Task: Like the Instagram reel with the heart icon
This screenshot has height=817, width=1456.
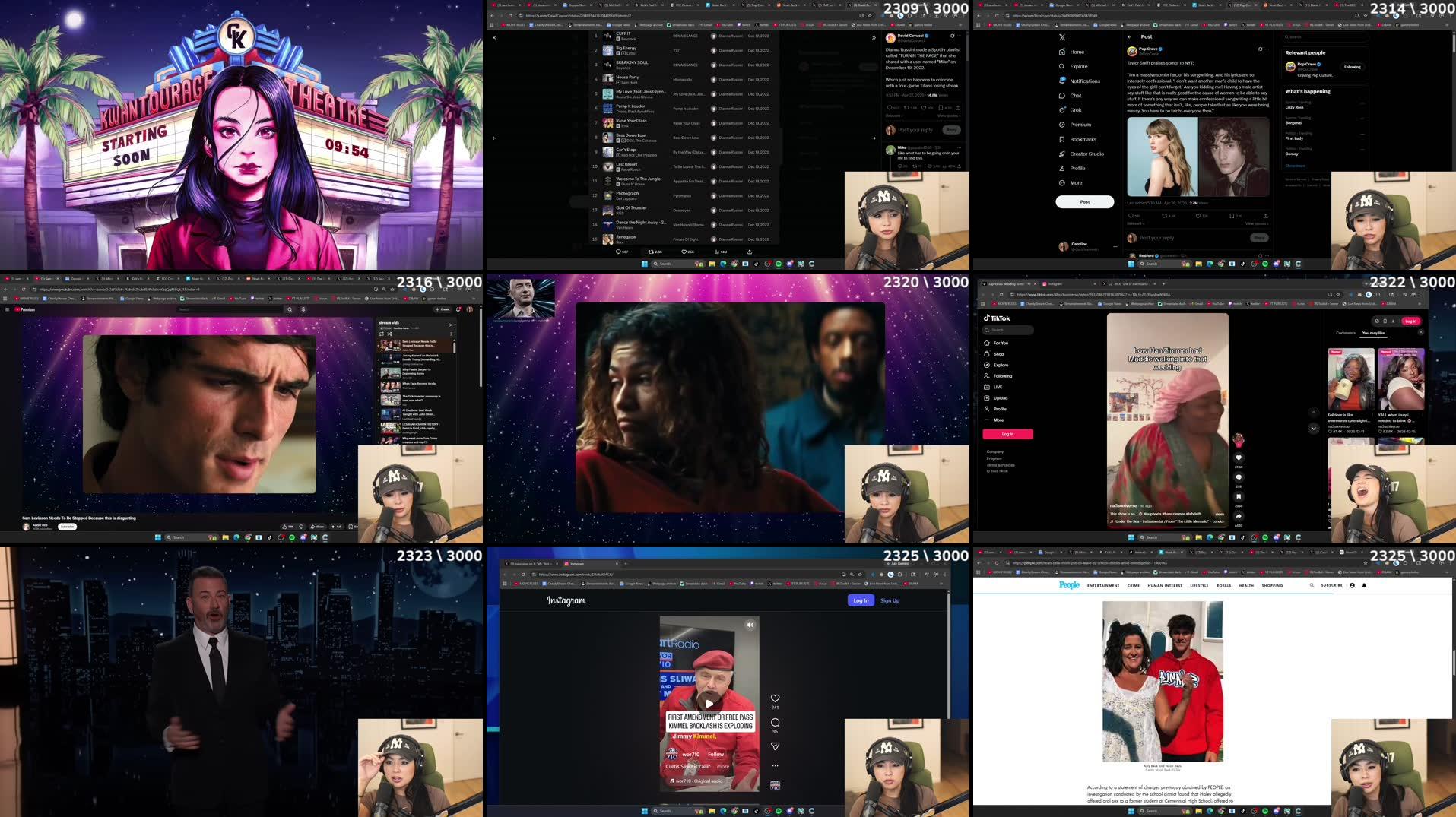Action: click(x=774, y=698)
